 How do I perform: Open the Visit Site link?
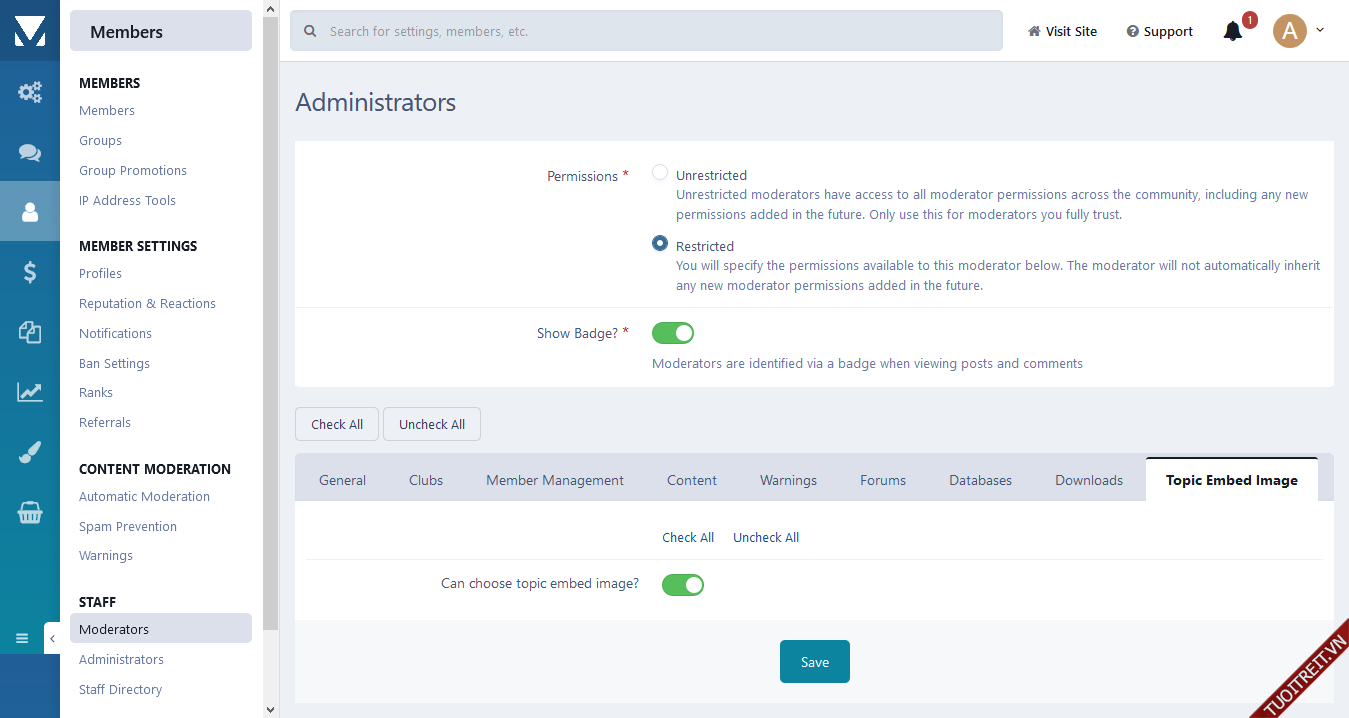(1062, 31)
